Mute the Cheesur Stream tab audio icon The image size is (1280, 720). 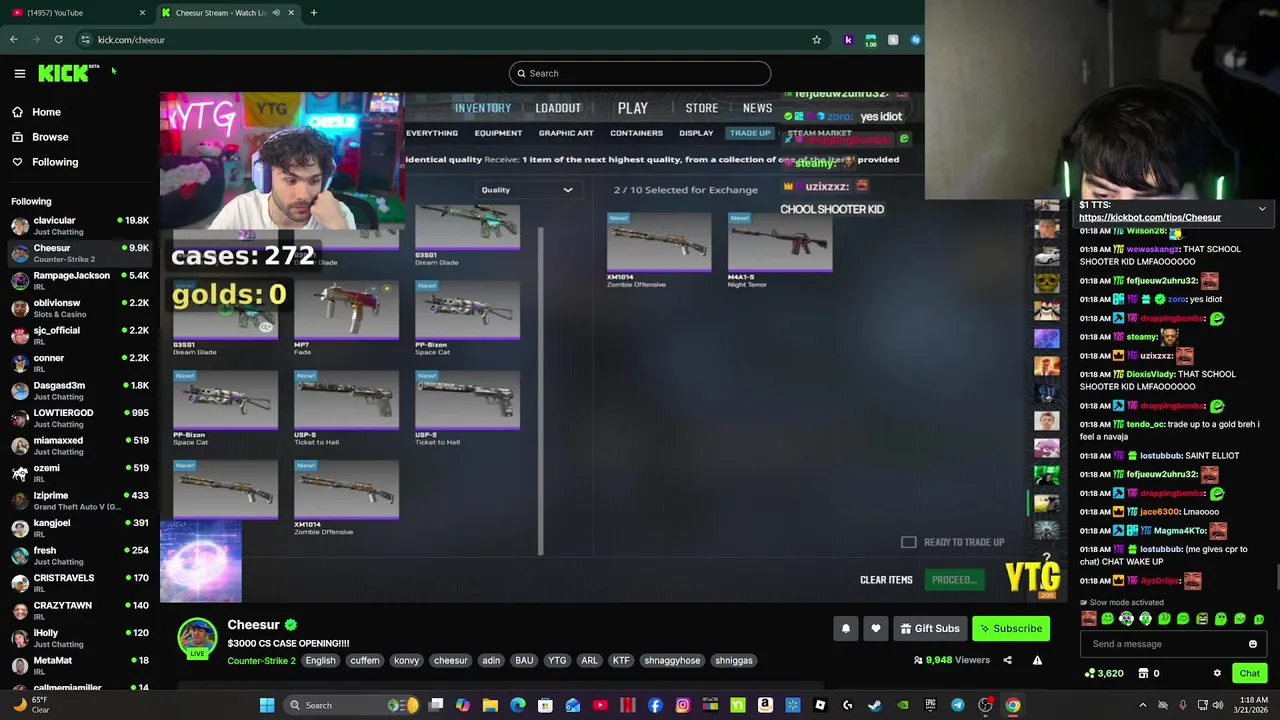(x=276, y=13)
